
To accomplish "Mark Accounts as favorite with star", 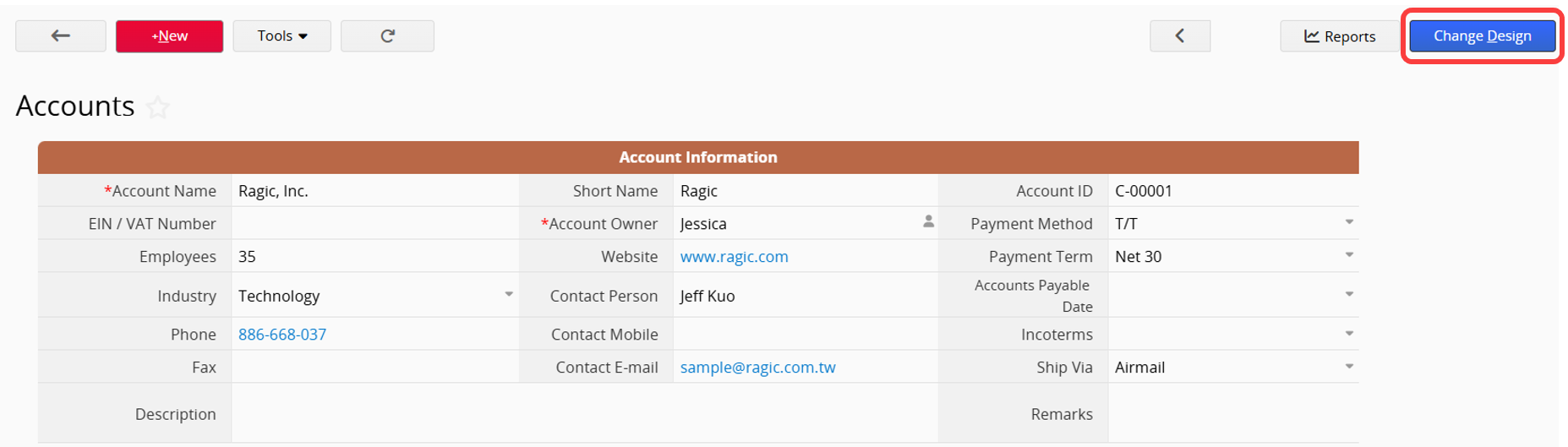I will [157, 107].
